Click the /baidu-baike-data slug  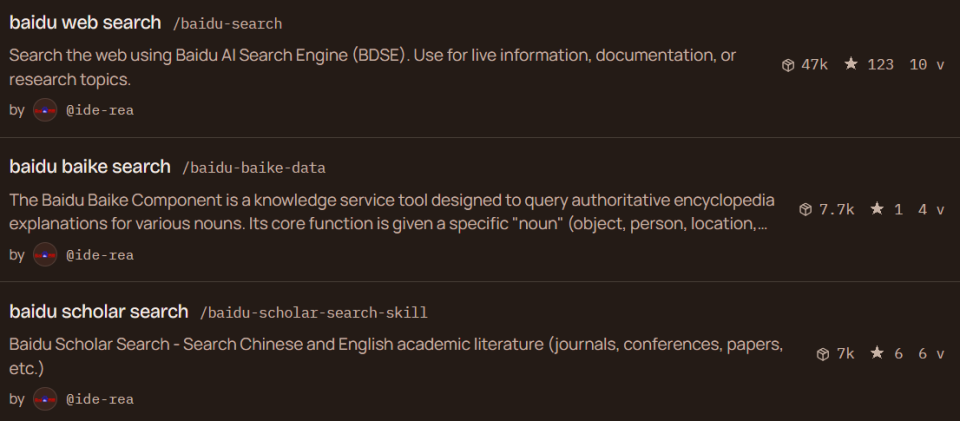(253, 168)
